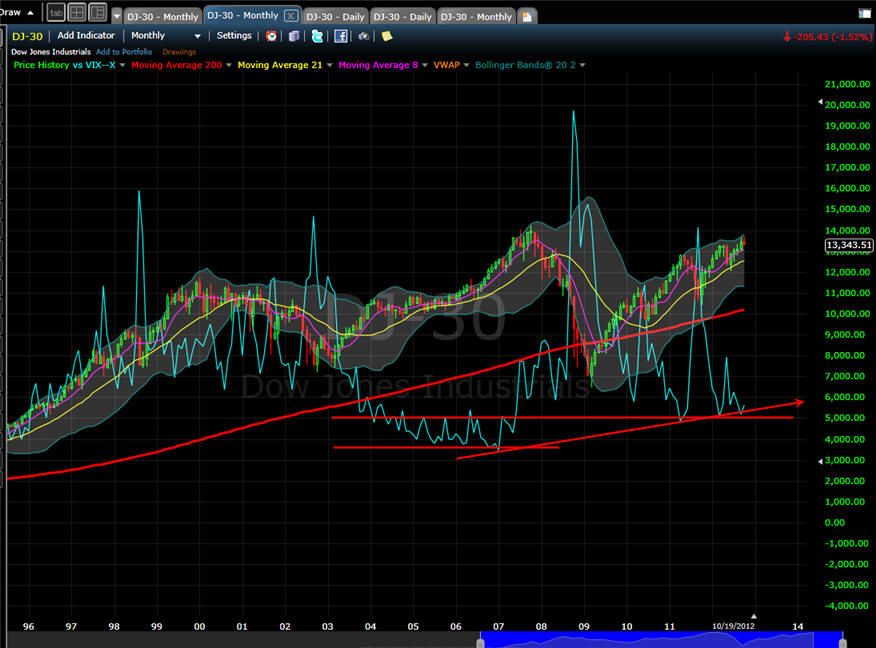Click the Twitter share icon

317,36
